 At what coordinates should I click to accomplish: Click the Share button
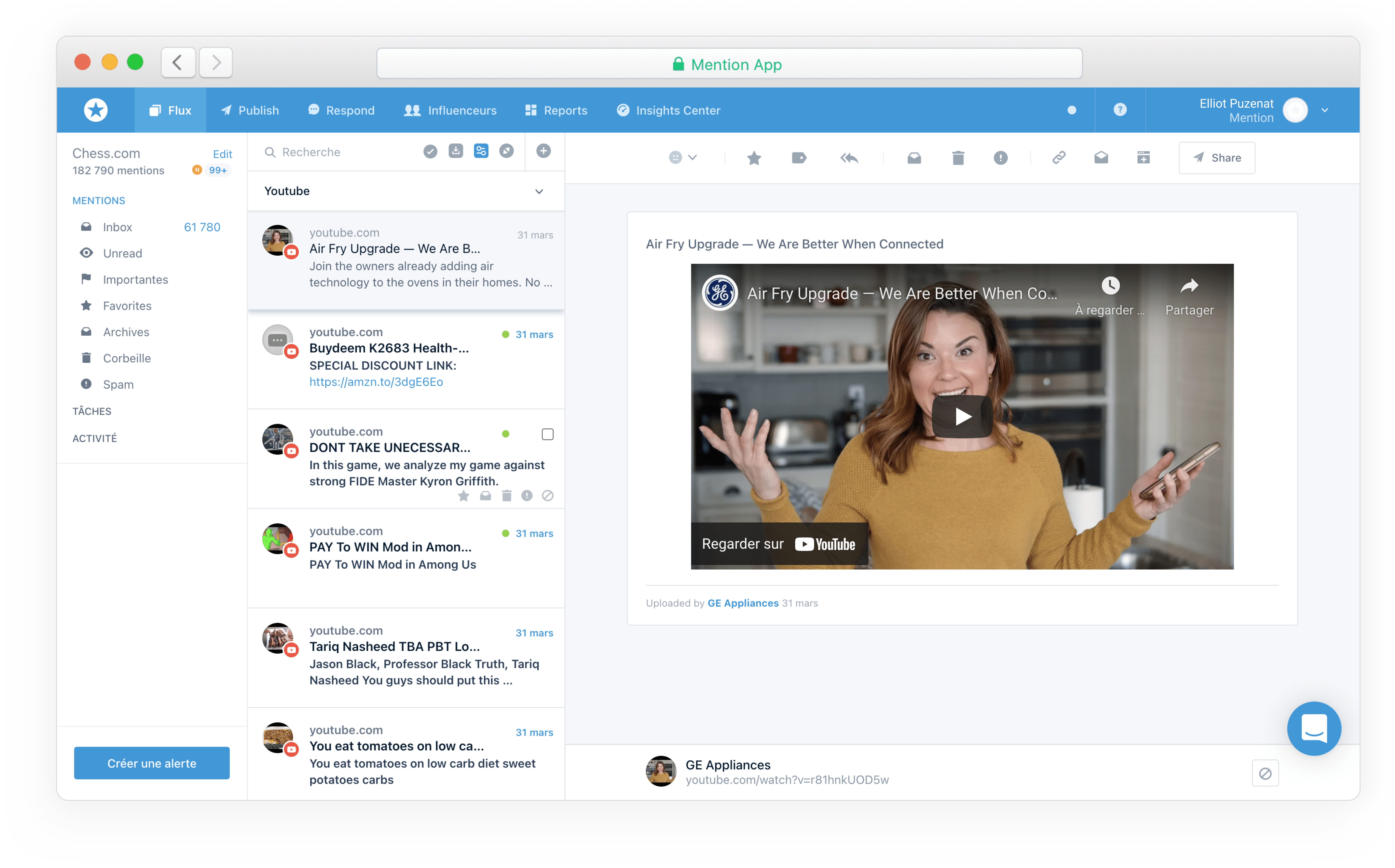coord(1217,158)
